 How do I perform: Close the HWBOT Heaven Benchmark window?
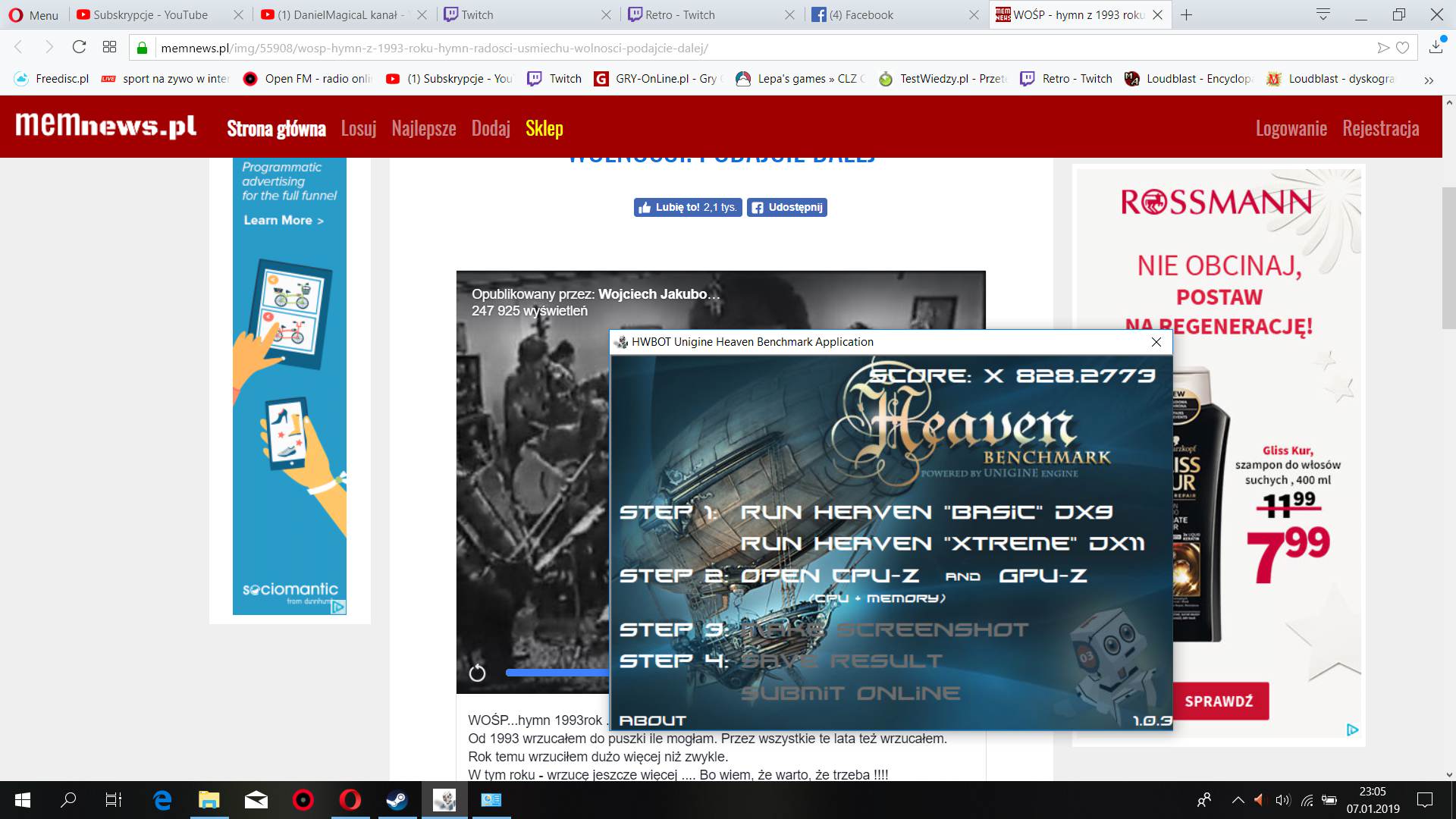tap(1156, 342)
